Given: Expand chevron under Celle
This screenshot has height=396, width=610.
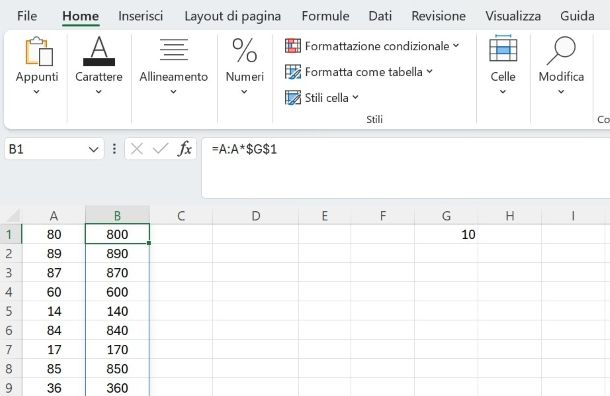Looking at the screenshot, I should pyautogui.click(x=503, y=92).
